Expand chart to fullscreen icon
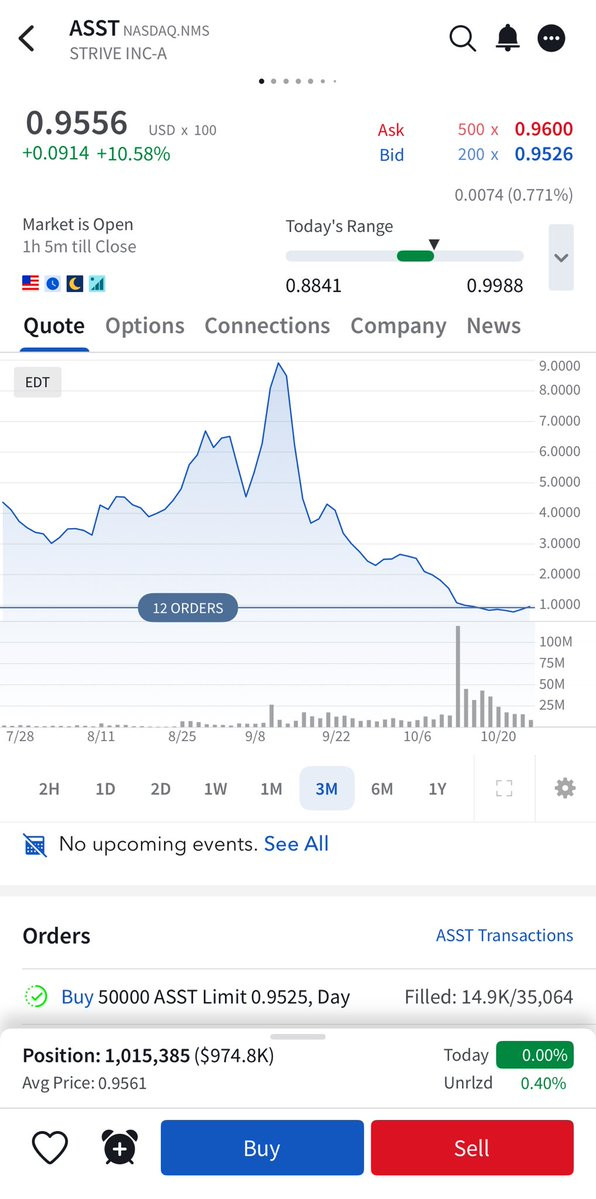The height and width of the screenshot is (1199, 596). tap(504, 788)
